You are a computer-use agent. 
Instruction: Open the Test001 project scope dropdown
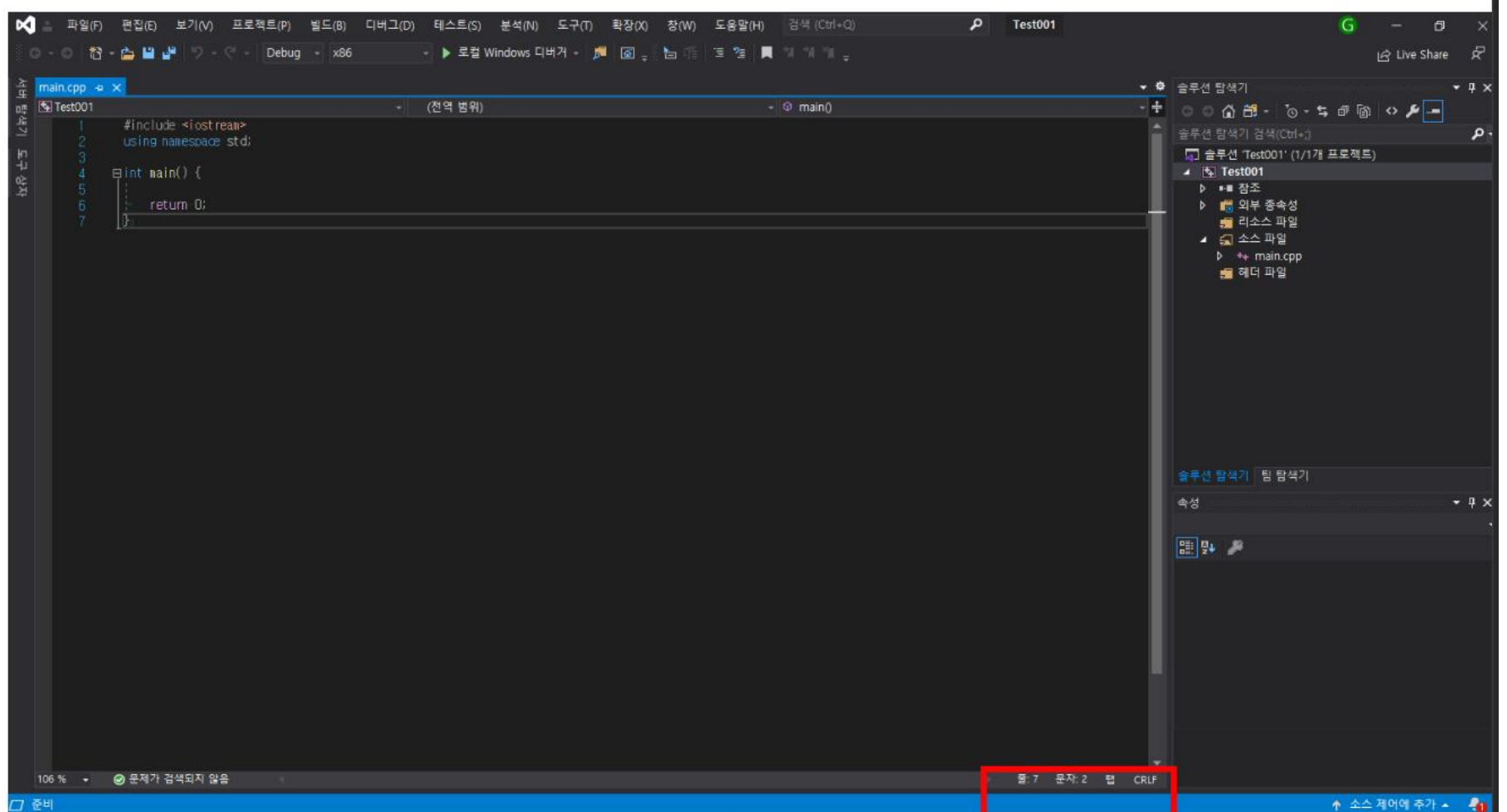220,107
